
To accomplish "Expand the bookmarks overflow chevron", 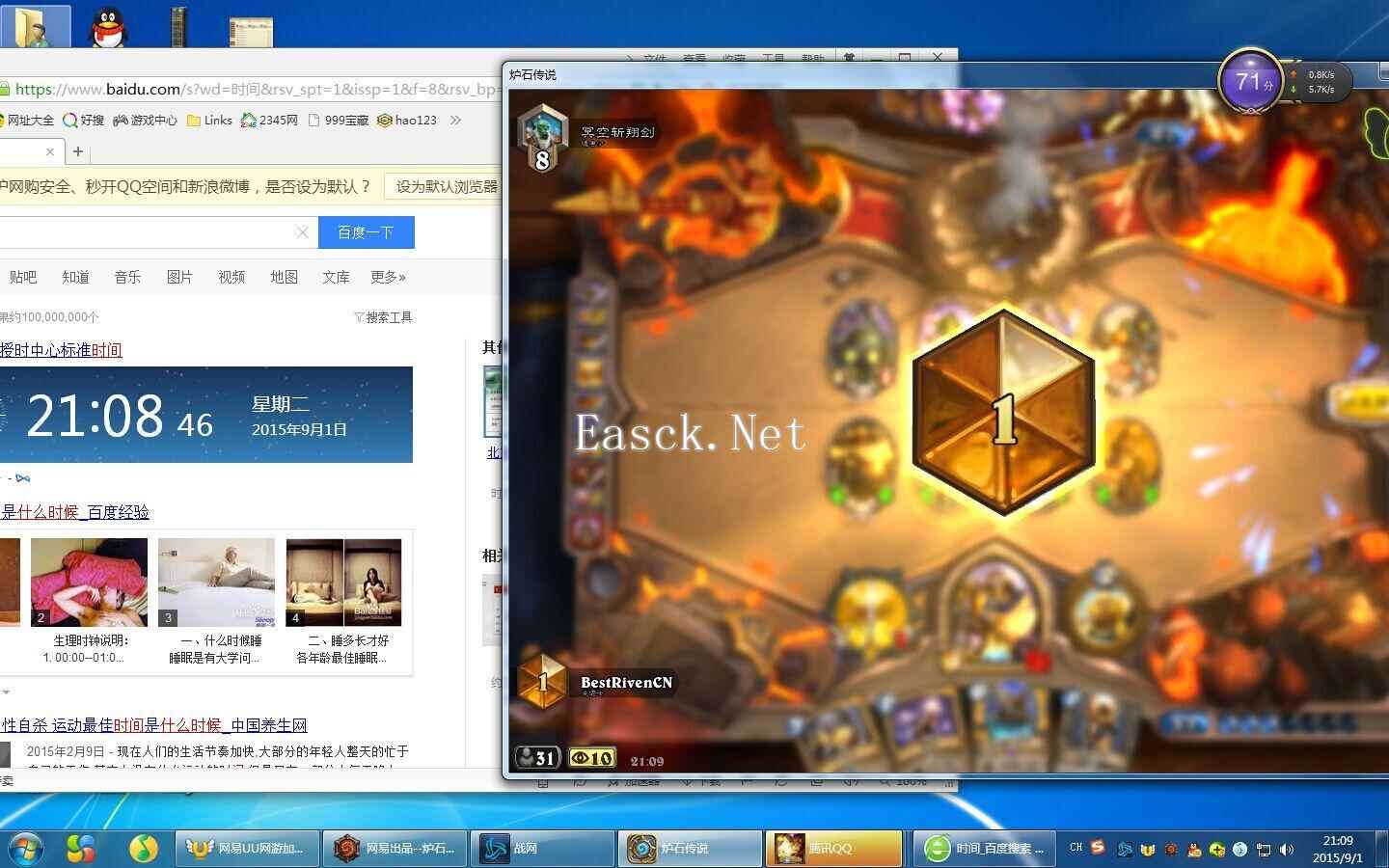I will (455, 121).
